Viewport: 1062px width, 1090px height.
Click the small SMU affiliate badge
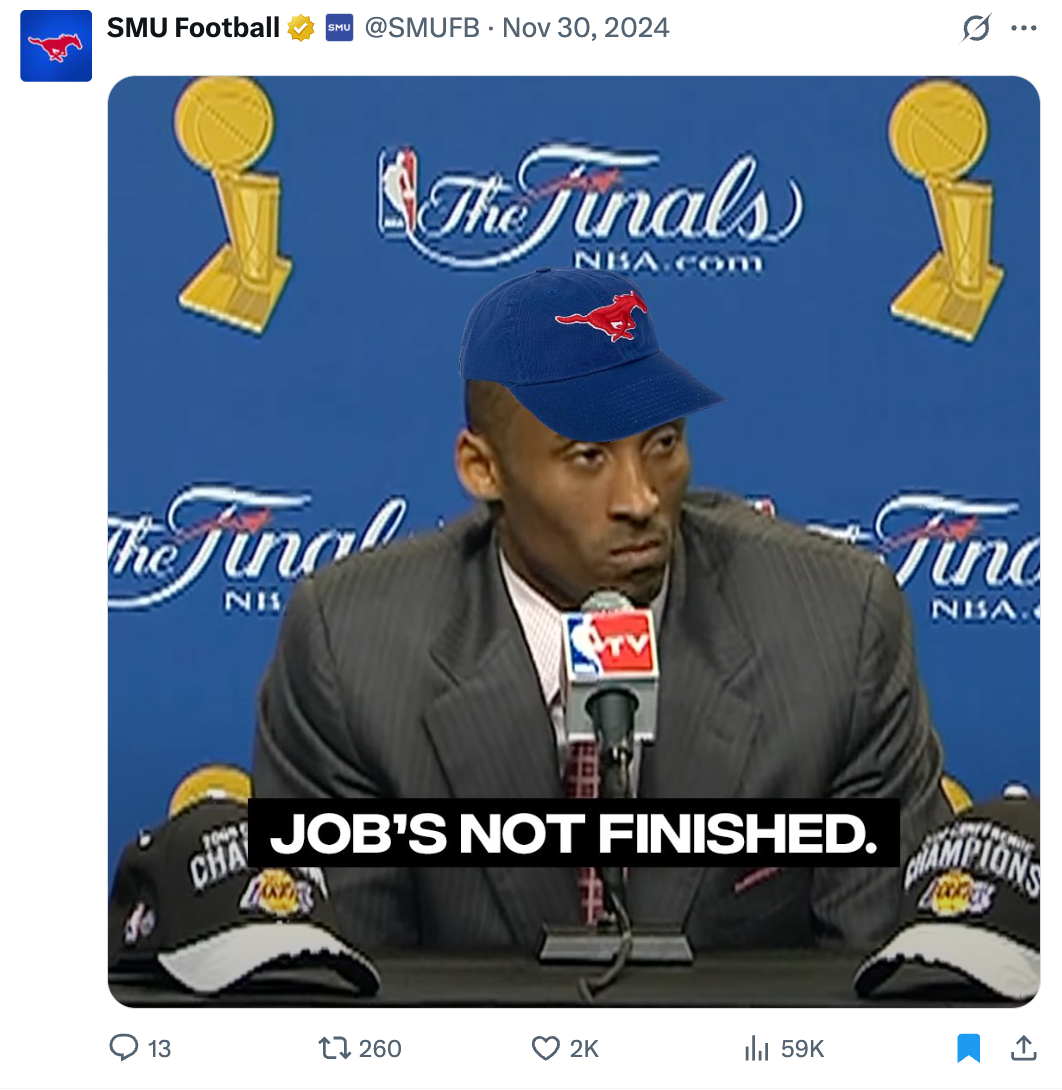[x=339, y=28]
